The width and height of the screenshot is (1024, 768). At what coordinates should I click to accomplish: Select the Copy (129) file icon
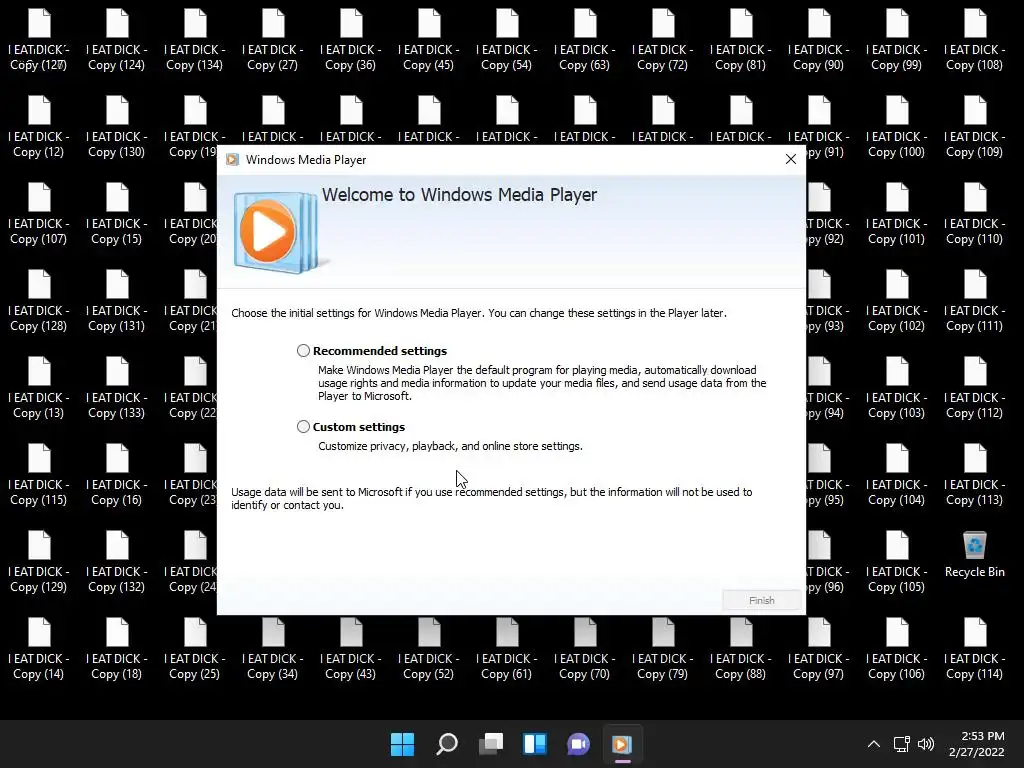point(39,562)
